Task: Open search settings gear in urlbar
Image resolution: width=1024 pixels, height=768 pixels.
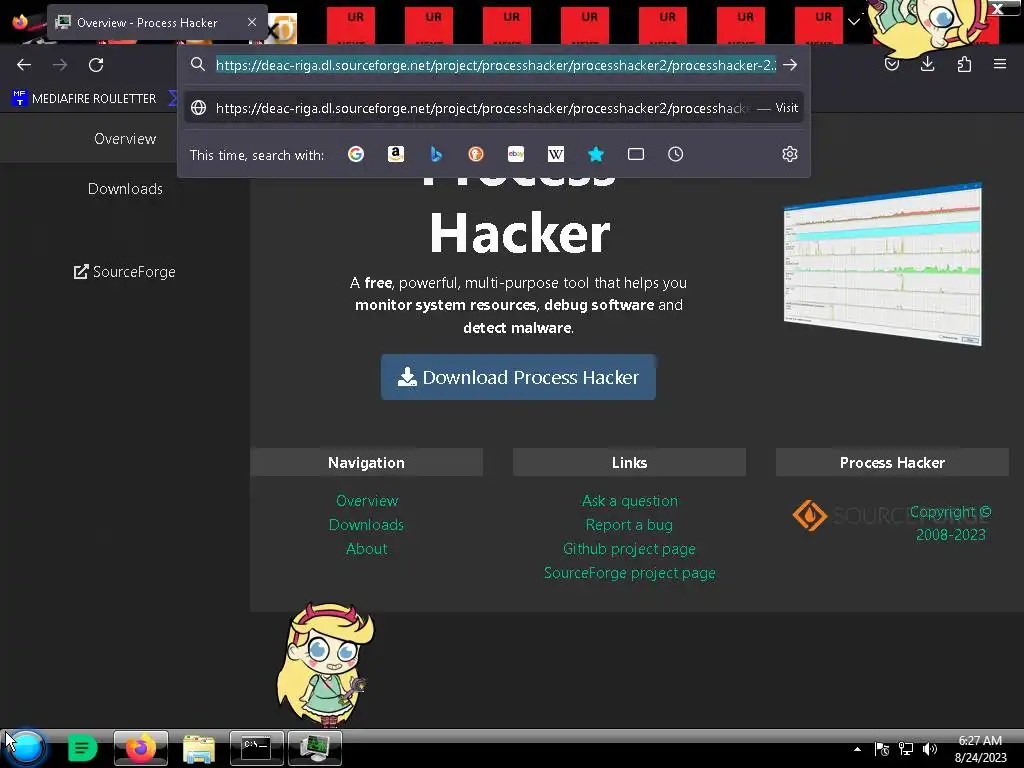Action: 790,154
